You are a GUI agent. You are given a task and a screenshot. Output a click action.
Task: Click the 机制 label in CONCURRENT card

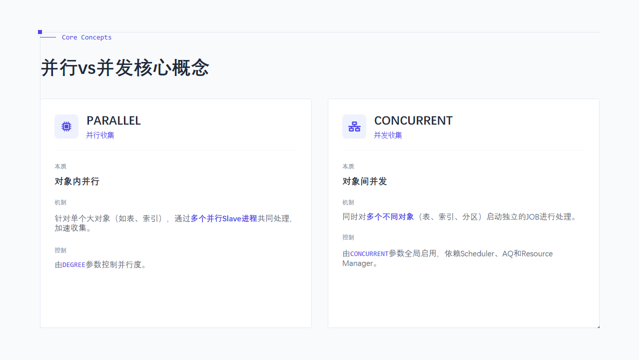coord(348,202)
